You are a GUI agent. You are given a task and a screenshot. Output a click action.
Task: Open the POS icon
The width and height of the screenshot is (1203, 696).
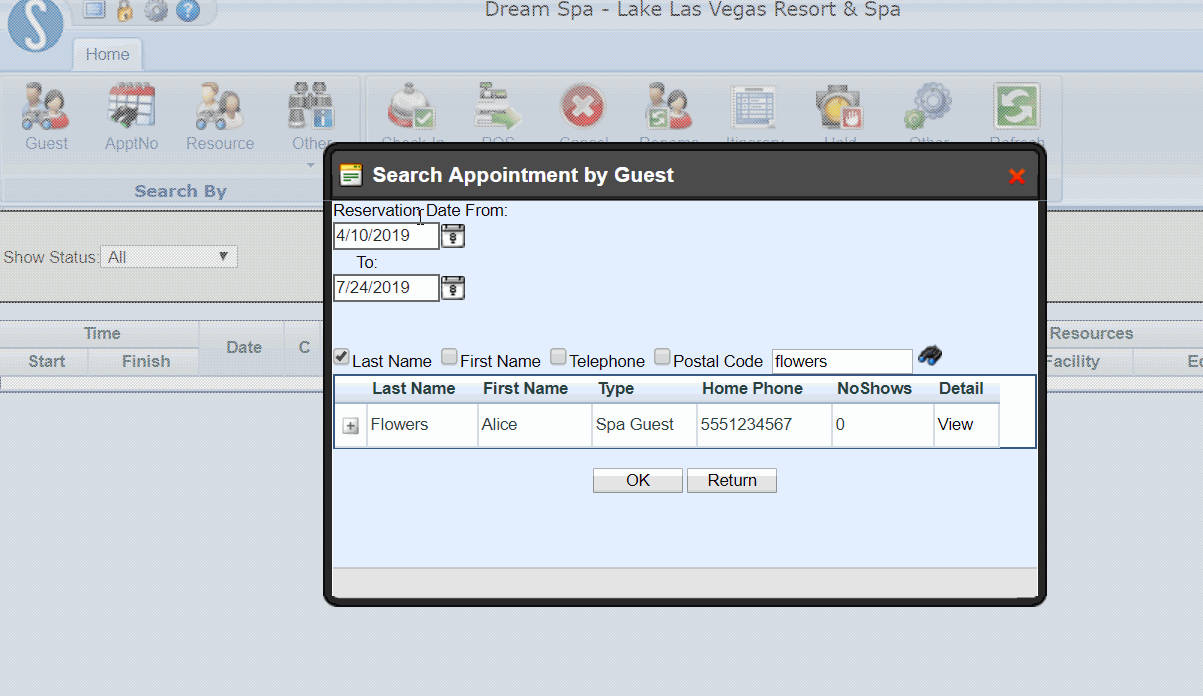[497, 105]
